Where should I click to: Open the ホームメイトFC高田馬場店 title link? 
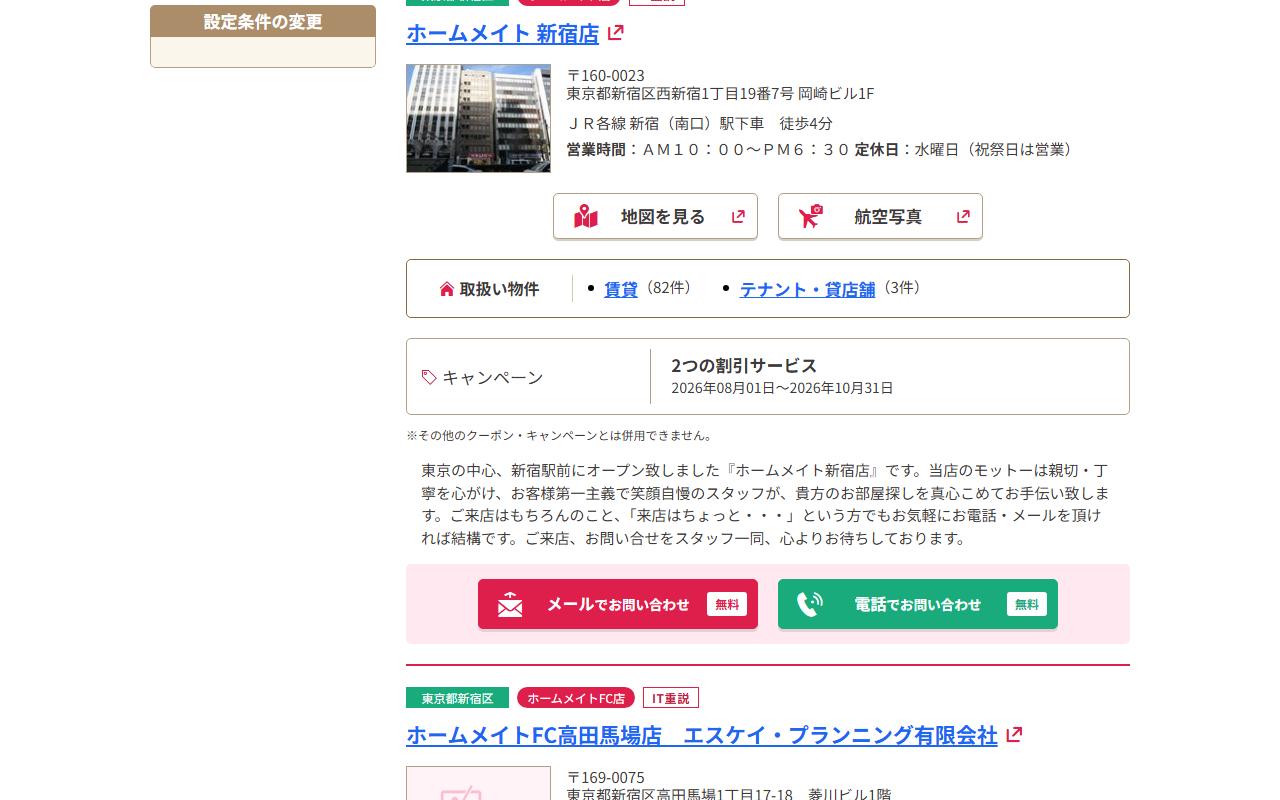[702, 735]
